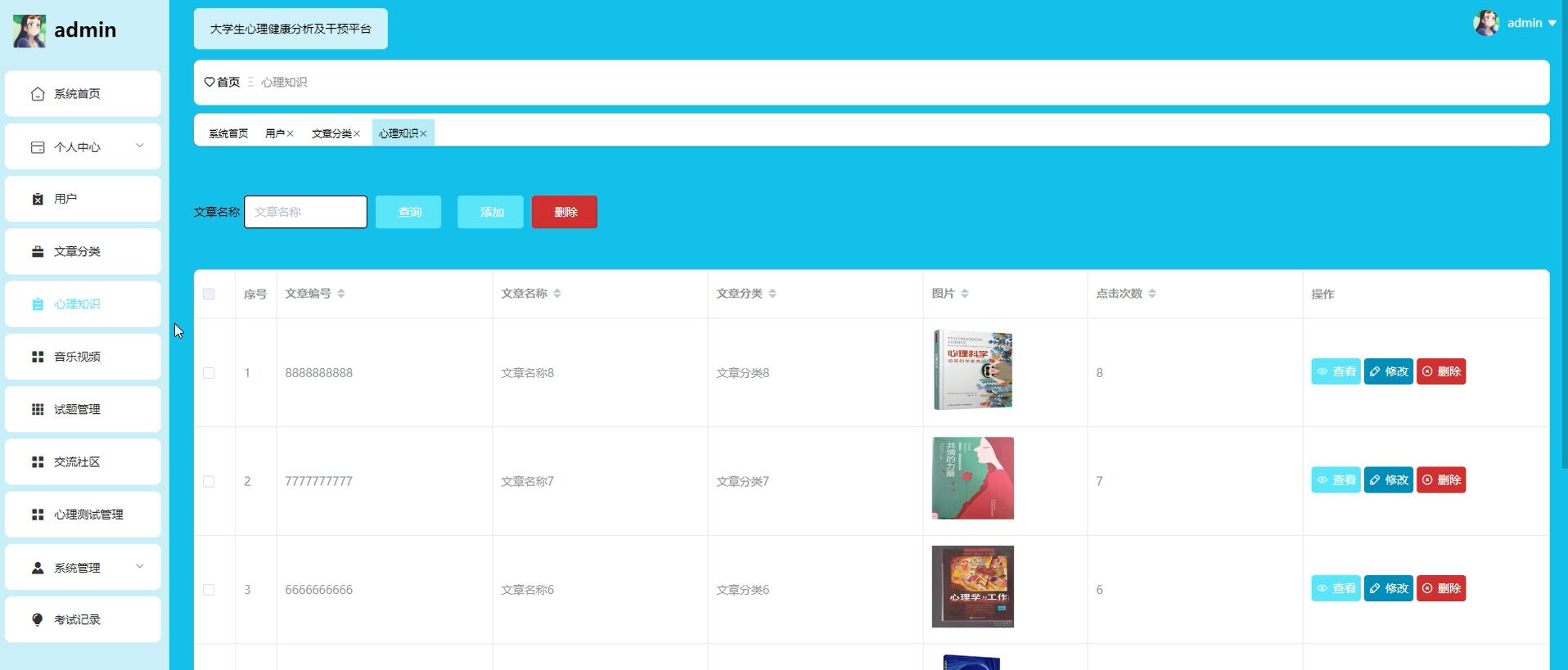The image size is (1568, 670).
Task: Click the 大学生心理健康分析及干预平台 title button
Action: click(x=291, y=29)
